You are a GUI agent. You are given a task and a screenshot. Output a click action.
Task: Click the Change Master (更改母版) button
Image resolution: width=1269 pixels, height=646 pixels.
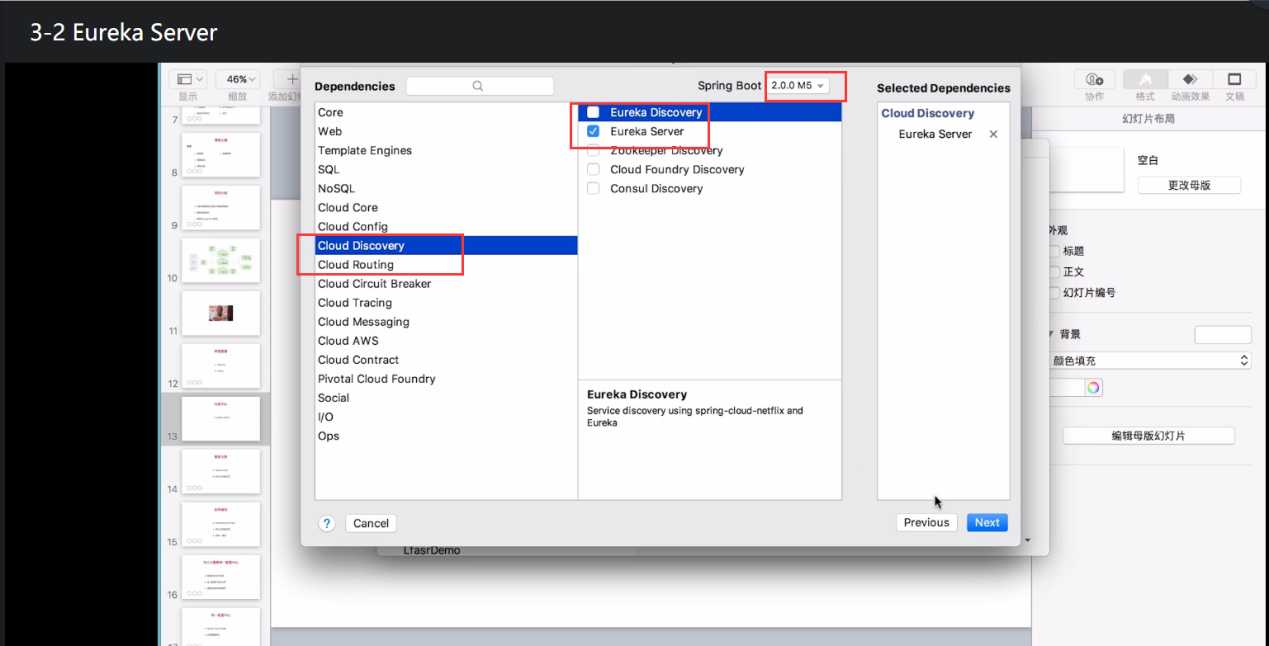1189,185
